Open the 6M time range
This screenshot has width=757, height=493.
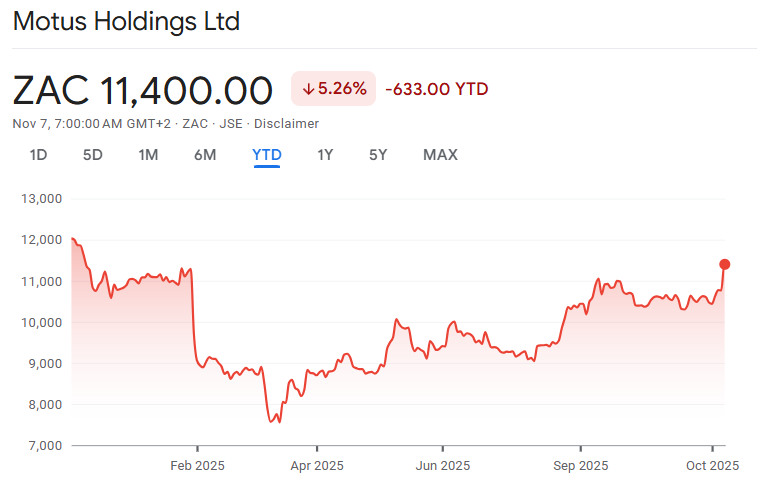coord(205,155)
